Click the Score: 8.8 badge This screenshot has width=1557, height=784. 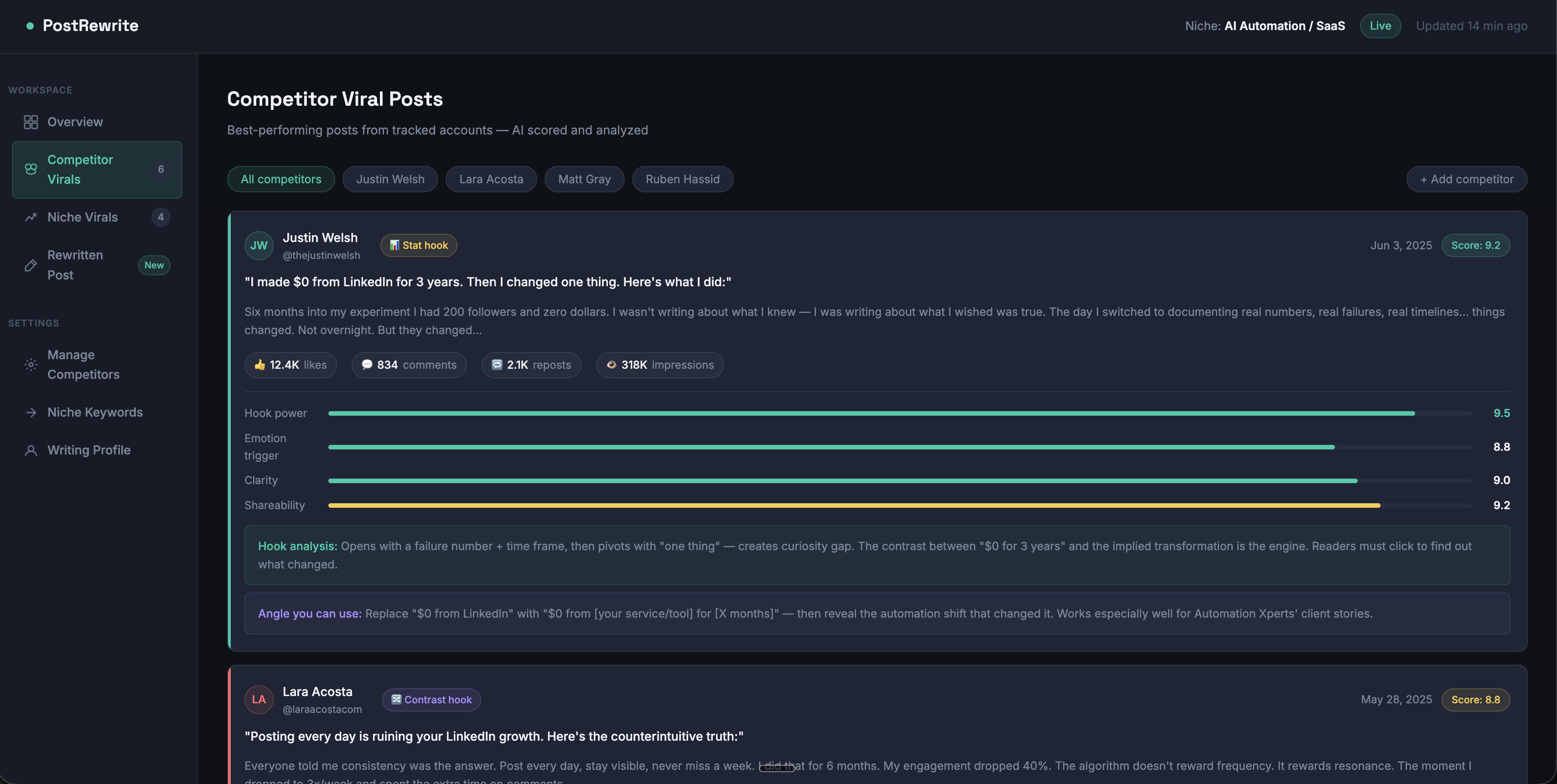click(x=1476, y=700)
